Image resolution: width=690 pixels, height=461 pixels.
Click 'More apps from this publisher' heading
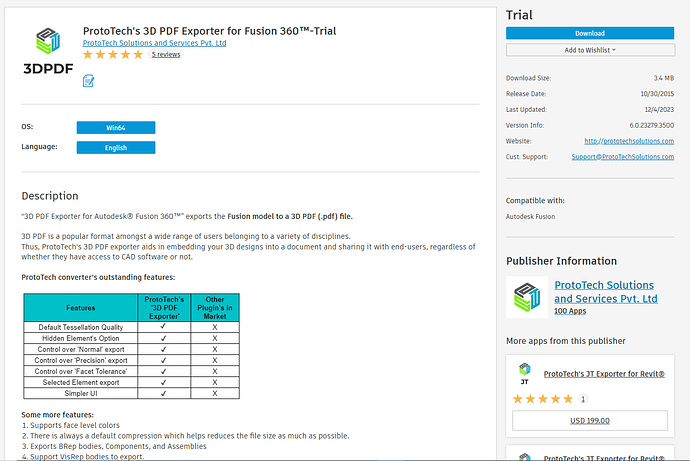[565, 341]
